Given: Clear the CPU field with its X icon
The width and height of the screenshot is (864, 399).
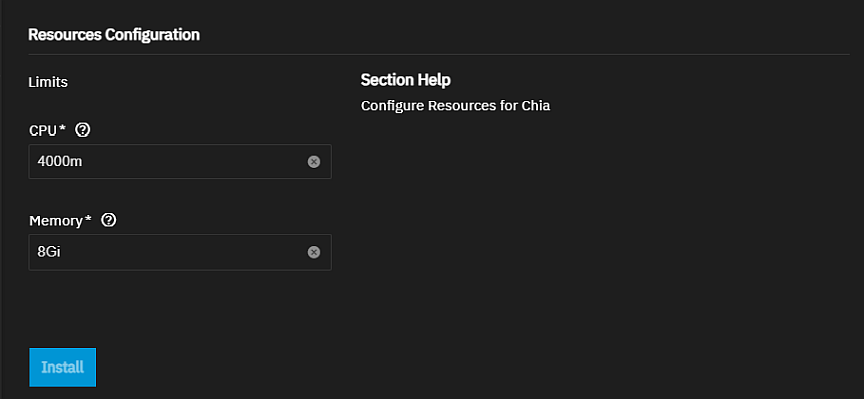Looking at the screenshot, I should pyautogui.click(x=314, y=161).
